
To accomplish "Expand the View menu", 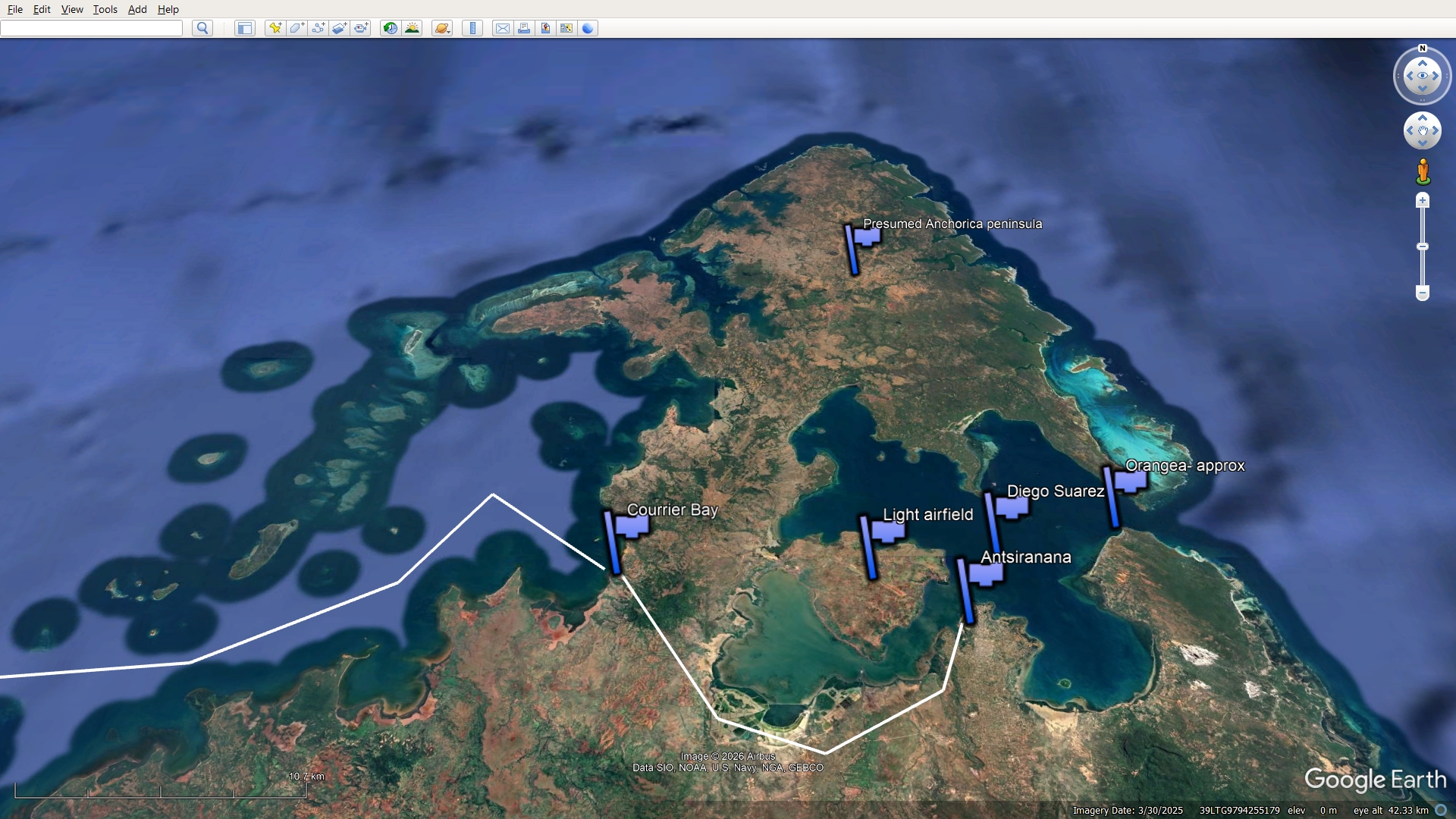I will point(72,9).
